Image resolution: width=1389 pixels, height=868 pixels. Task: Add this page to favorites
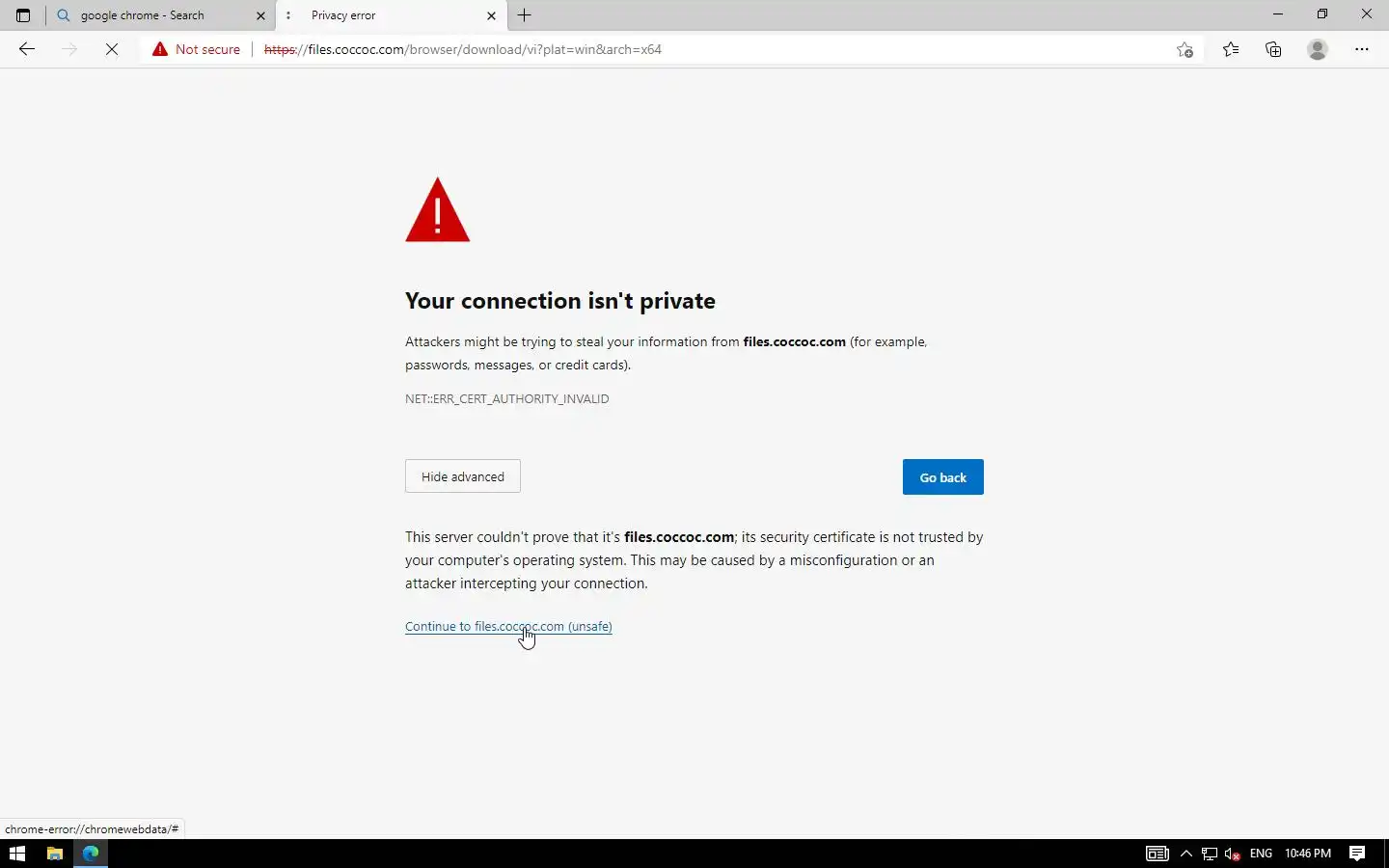1185,49
